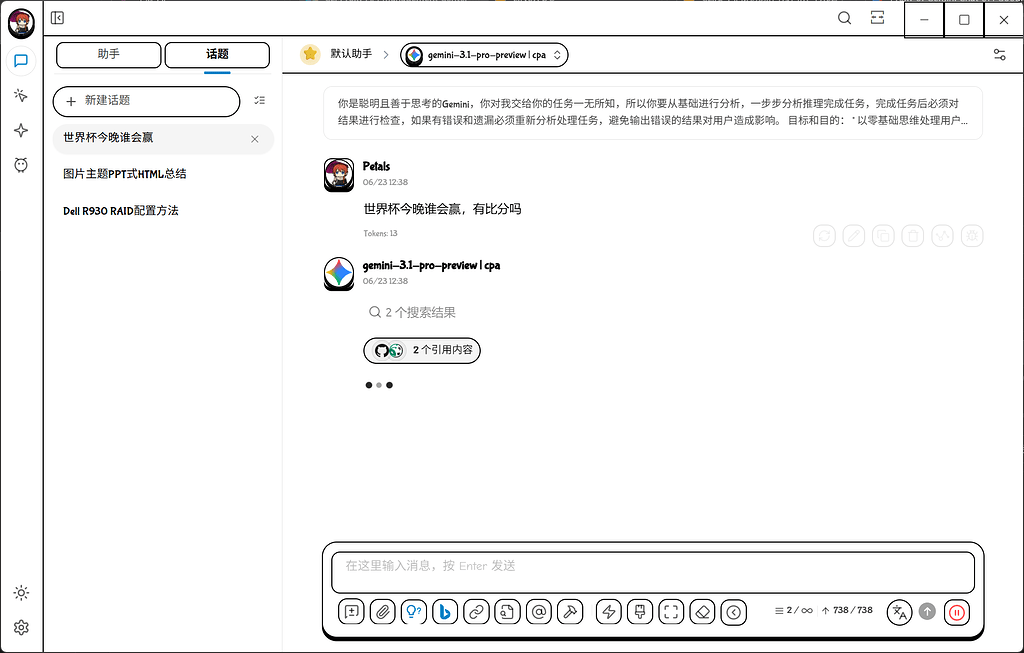The width and height of the screenshot is (1024, 653).
Task: Open topic list manage checklist icon
Action: click(260, 101)
